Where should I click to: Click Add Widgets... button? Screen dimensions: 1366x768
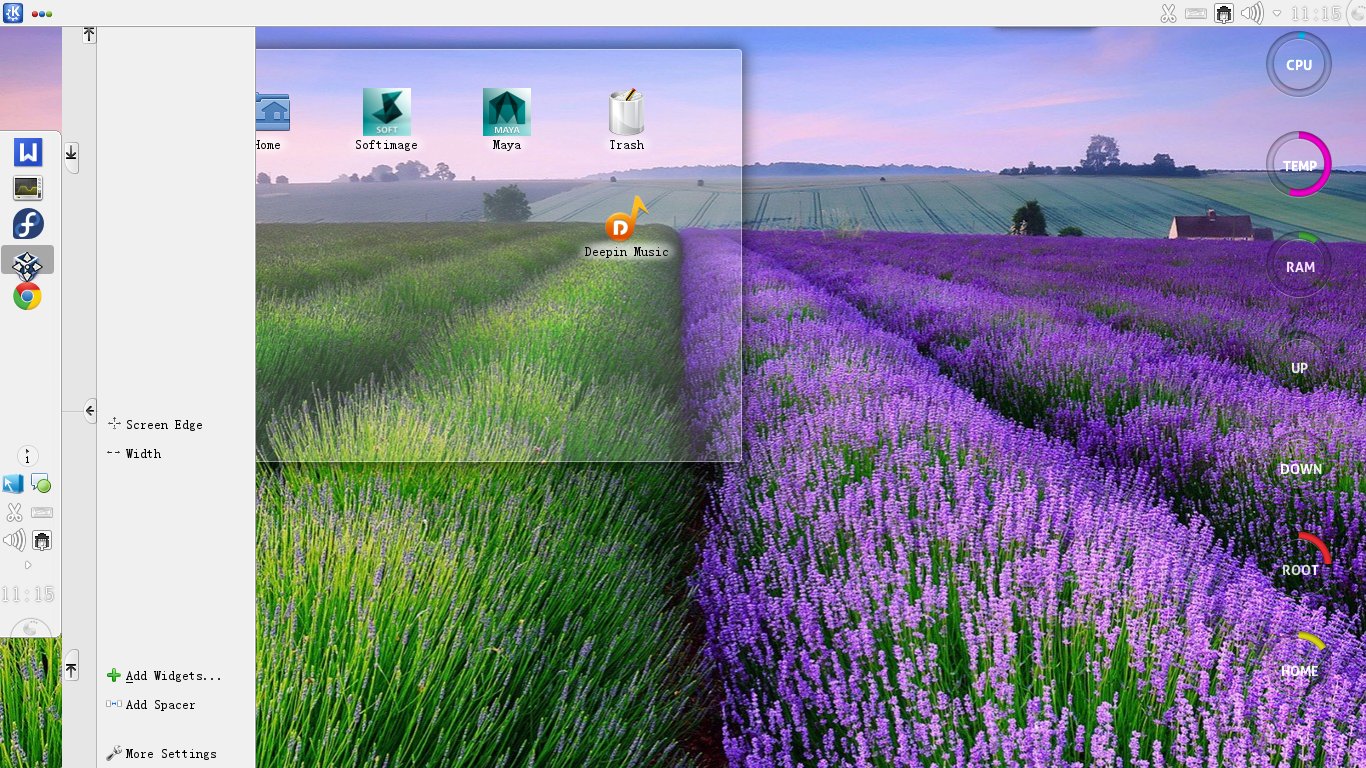click(x=164, y=676)
